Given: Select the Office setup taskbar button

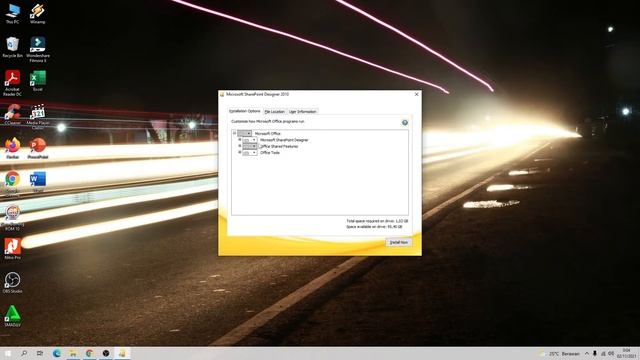Looking at the screenshot, I should [122, 353].
